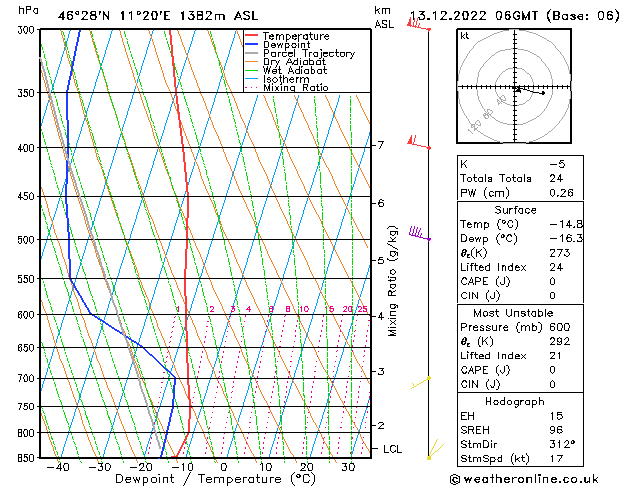Click the red wind barb at 400 hPa

pyautogui.click(x=419, y=143)
